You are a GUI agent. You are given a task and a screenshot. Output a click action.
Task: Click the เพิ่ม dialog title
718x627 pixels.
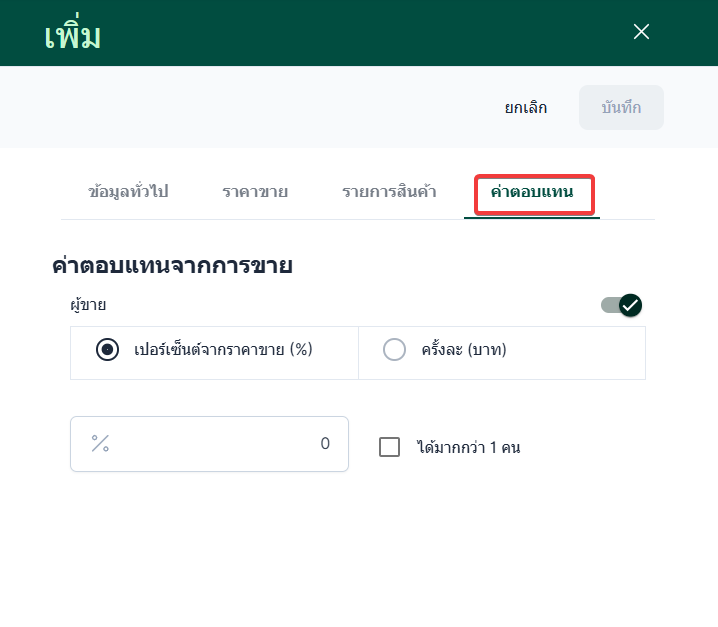[73, 36]
